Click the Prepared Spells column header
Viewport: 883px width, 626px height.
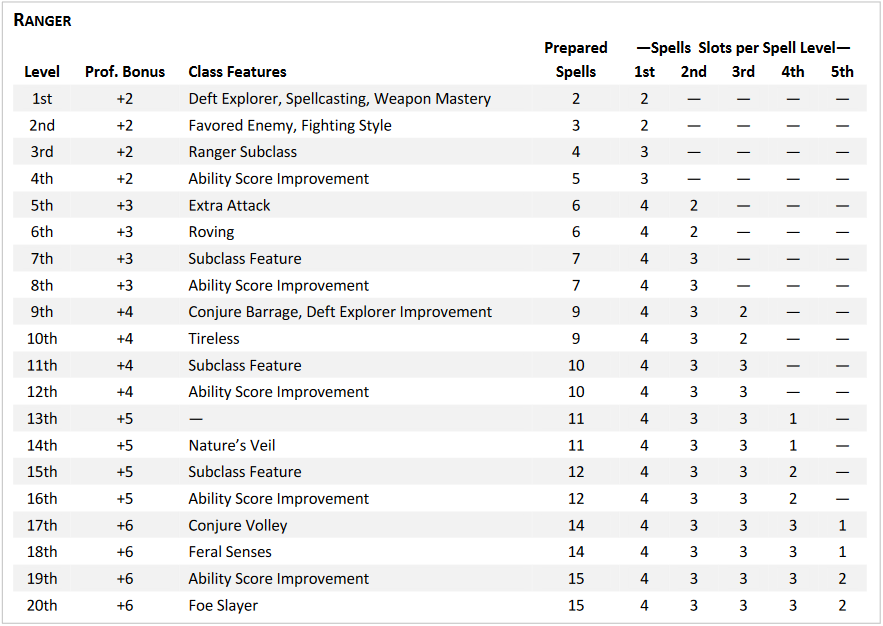click(x=576, y=60)
